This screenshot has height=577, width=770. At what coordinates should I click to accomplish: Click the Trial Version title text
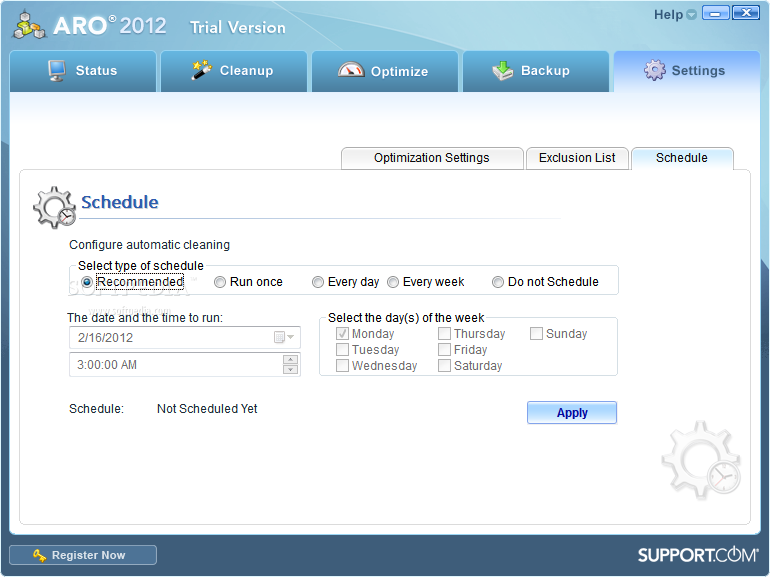coord(238,27)
